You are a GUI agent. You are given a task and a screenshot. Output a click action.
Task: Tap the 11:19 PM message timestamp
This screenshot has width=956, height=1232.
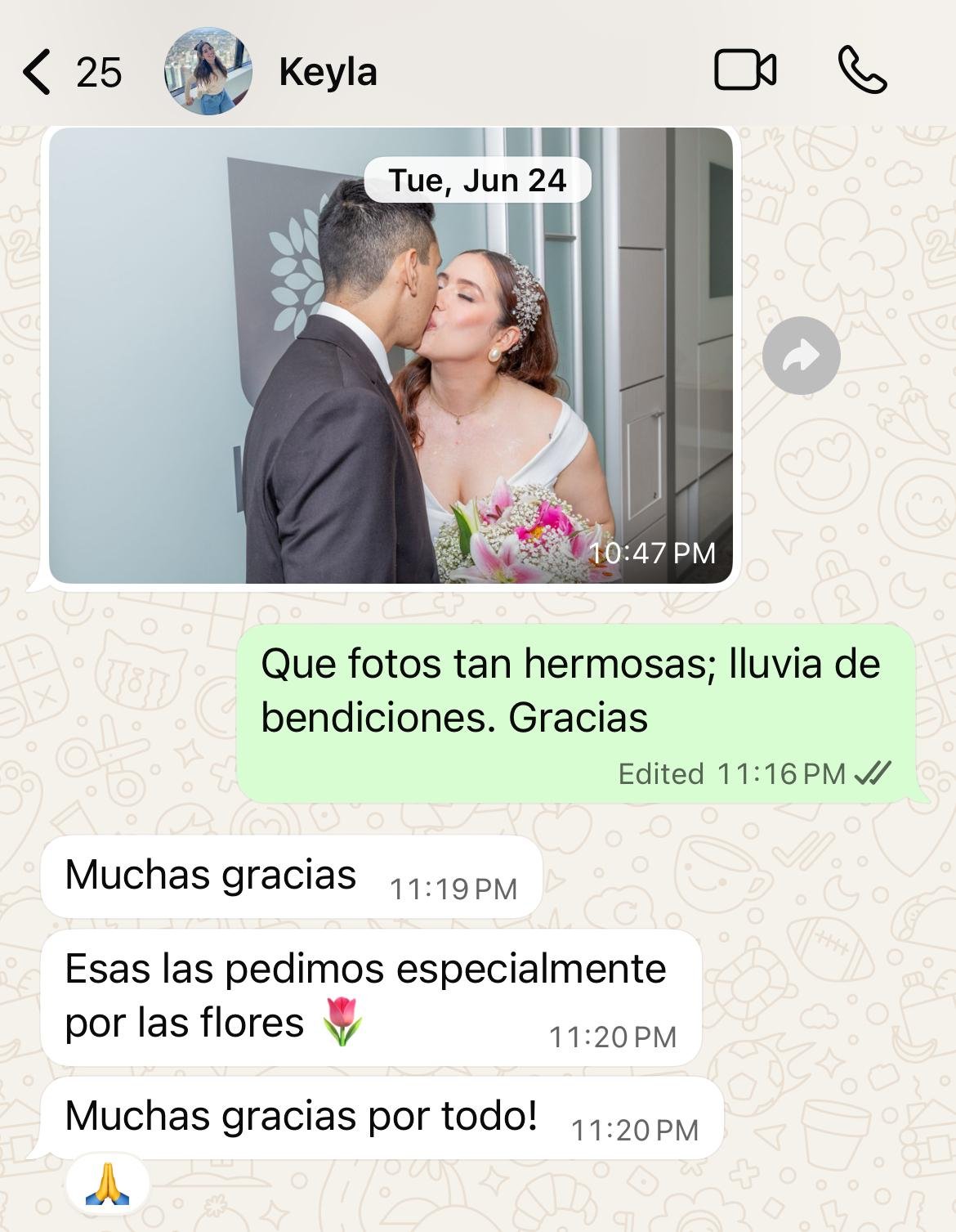pos(453,889)
